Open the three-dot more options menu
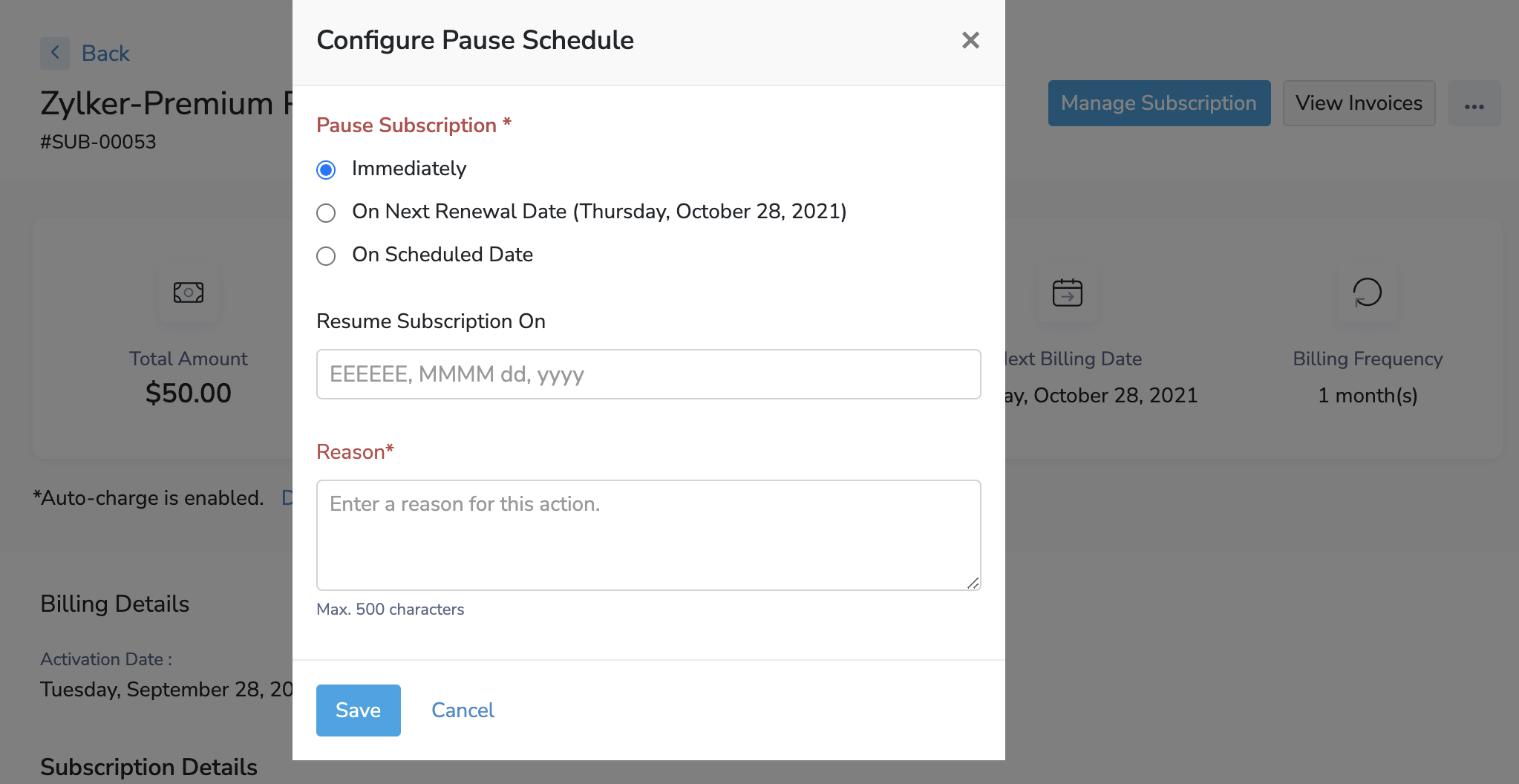This screenshot has width=1519, height=784. [x=1474, y=104]
